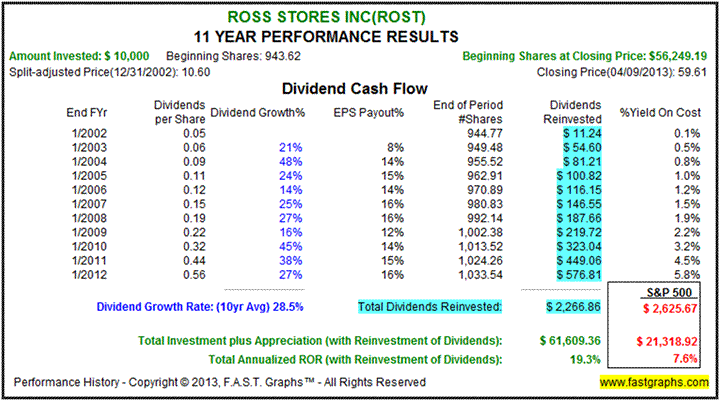Image resolution: width=720 pixels, height=400 pixels.
Task: Click the 1,033.54 end of period shares
Action: coord(481,275)
